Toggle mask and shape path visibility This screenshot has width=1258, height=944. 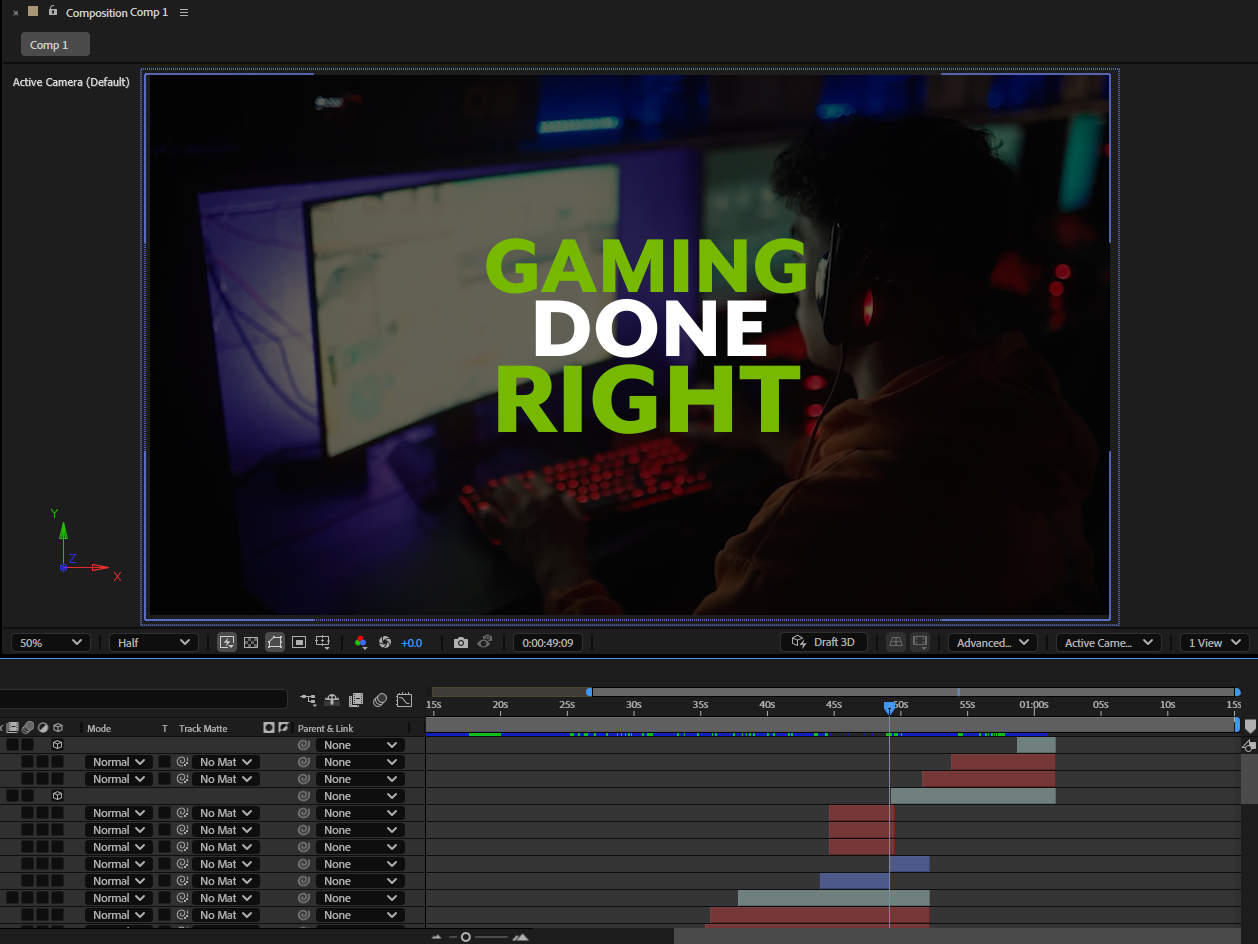275,643
